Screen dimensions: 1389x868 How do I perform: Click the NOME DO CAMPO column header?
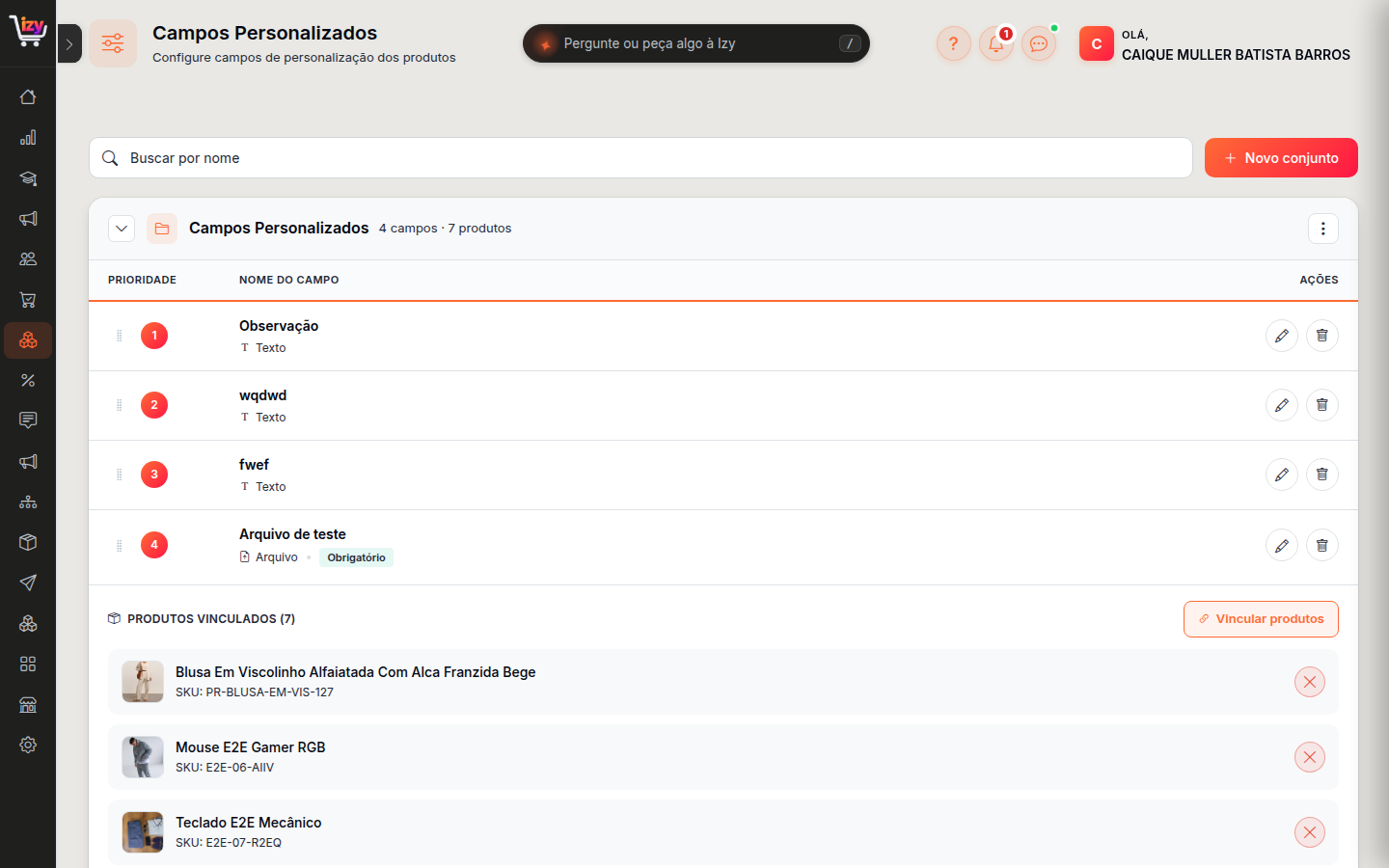pyautogui.click(x=289, y=280)
